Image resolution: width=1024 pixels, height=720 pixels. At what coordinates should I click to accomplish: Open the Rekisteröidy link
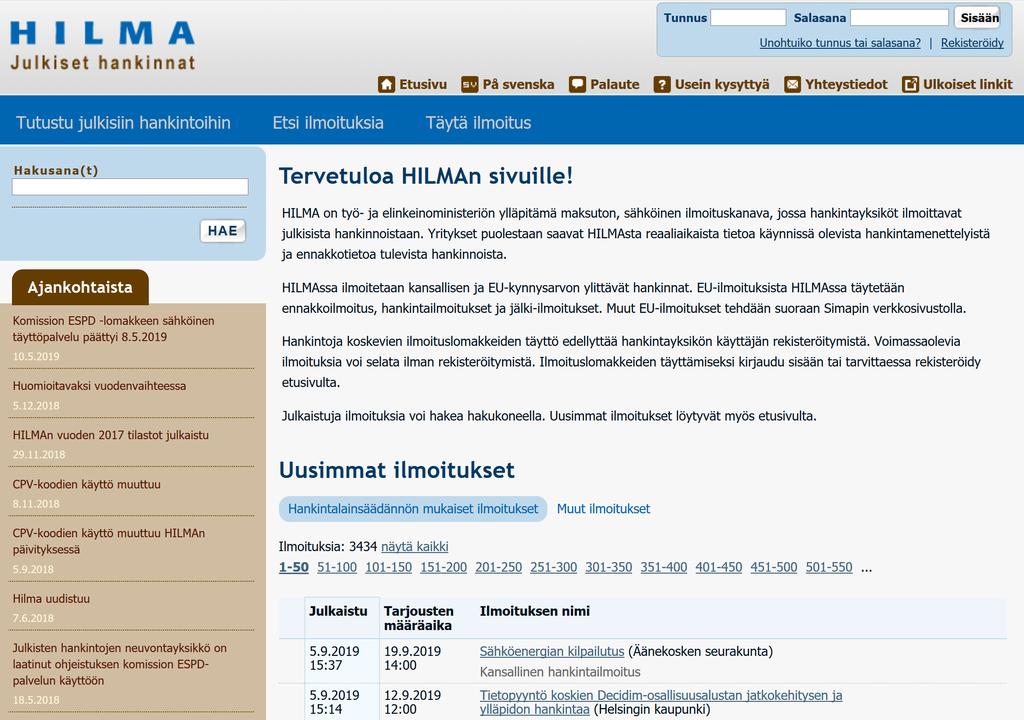click(972, 43)
